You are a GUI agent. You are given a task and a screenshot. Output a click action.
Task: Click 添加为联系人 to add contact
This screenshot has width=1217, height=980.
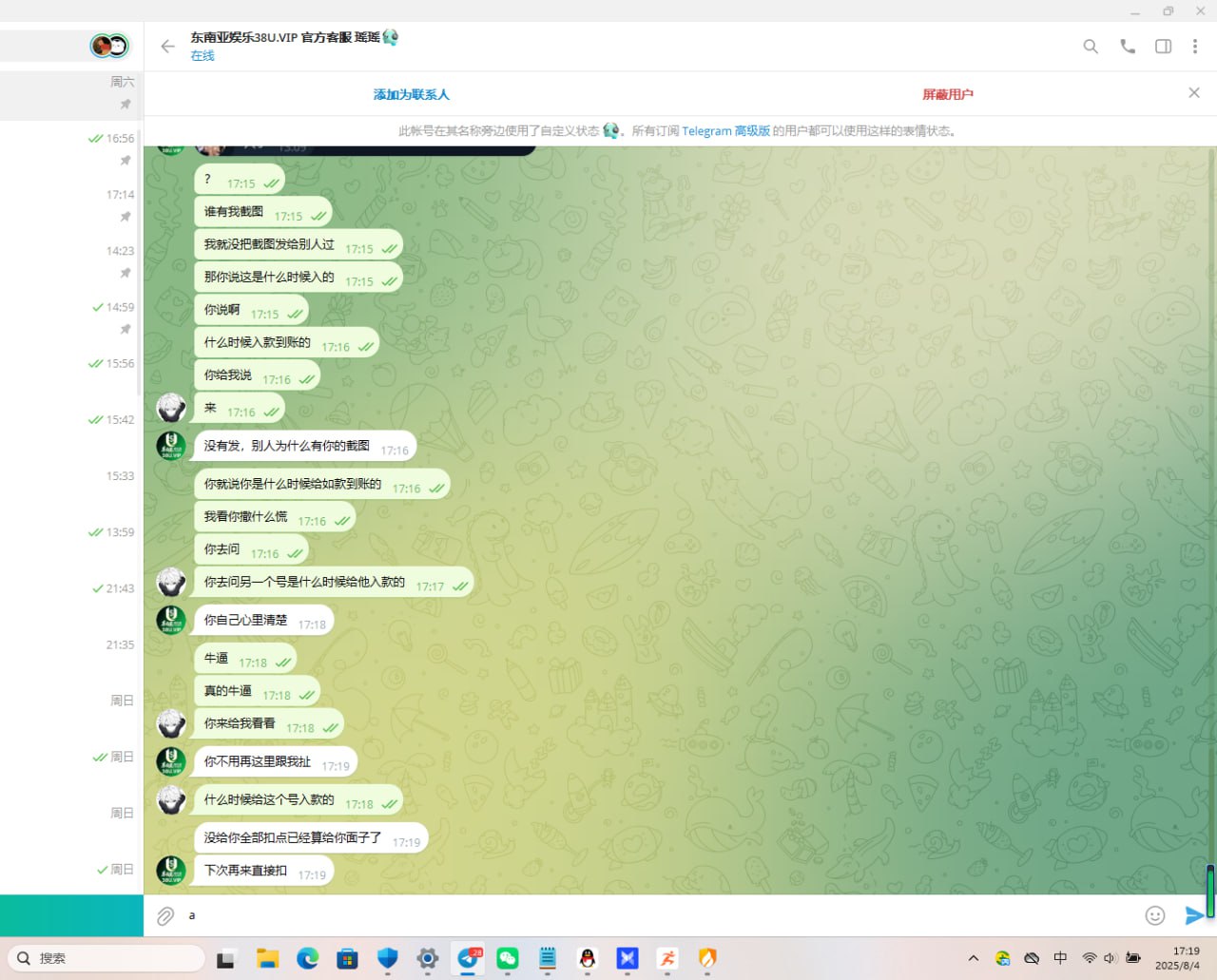411,95
